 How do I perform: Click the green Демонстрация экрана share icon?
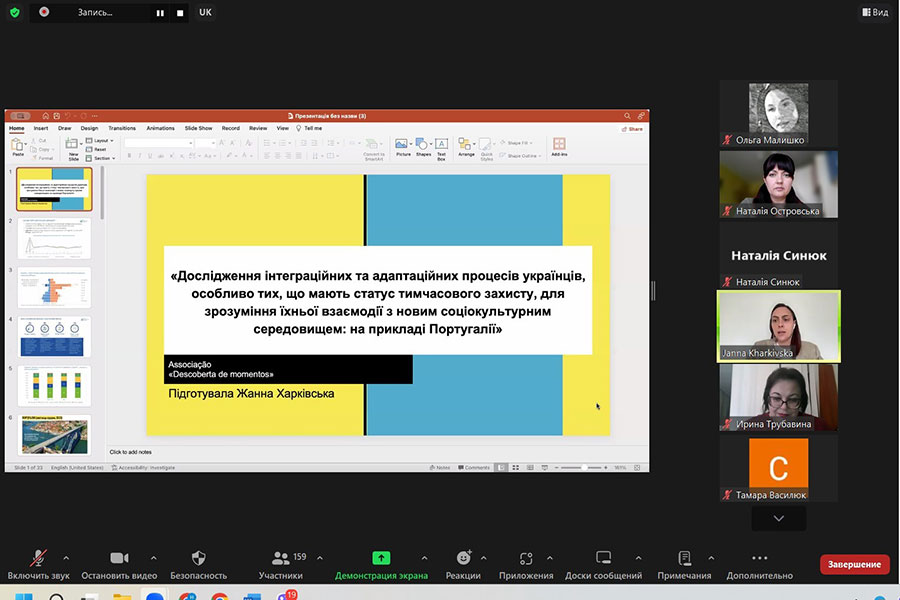tap(381, 558)
